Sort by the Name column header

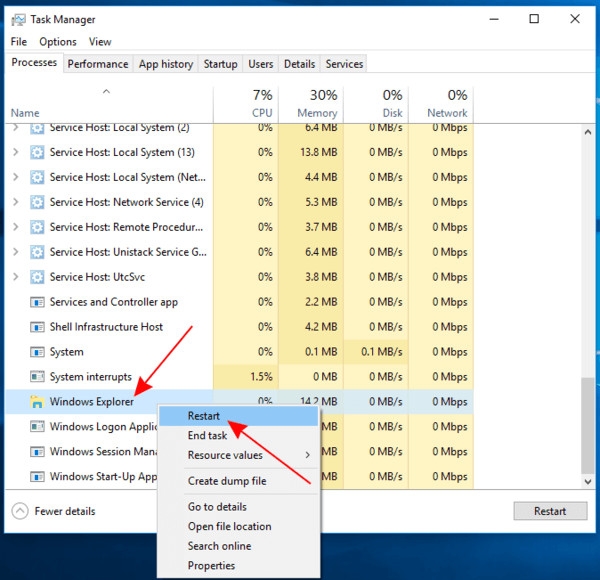[x=109, y=104]
